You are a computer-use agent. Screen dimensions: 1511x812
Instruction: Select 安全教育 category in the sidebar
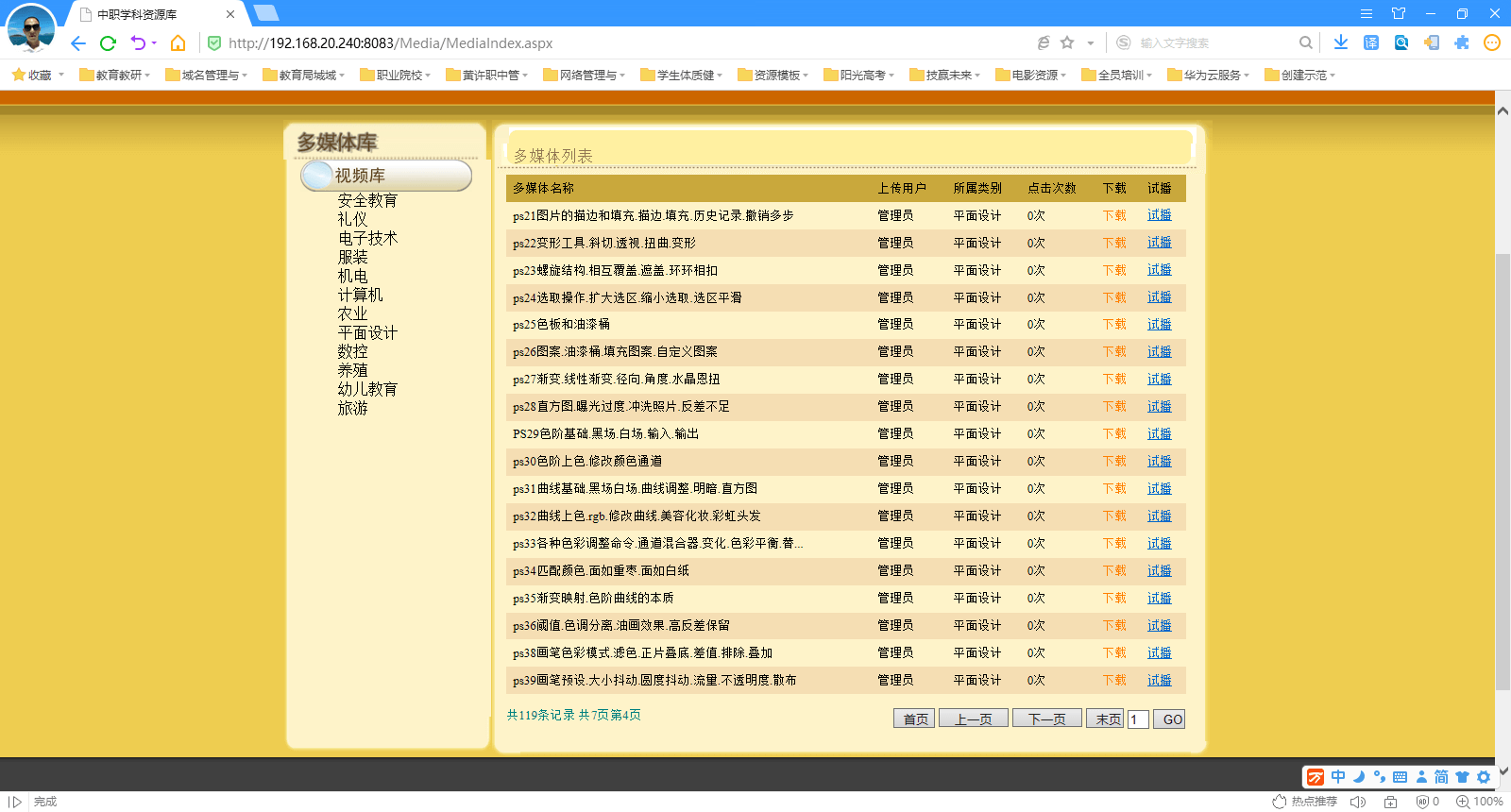(367, 201)
